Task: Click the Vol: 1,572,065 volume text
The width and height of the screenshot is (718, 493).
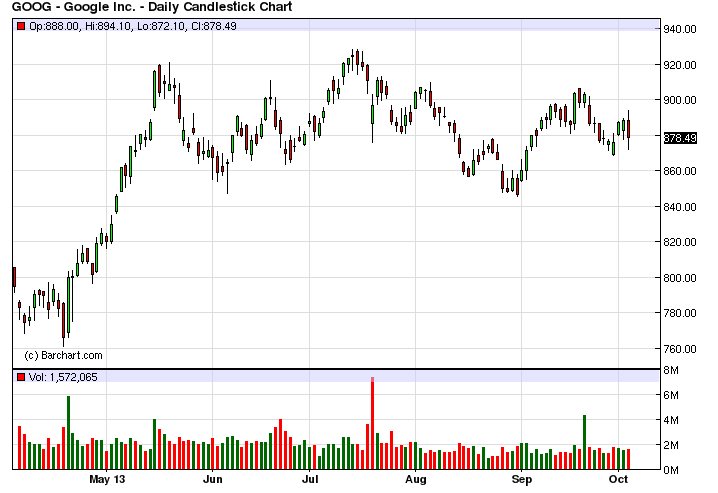Action: click(63, 377)
